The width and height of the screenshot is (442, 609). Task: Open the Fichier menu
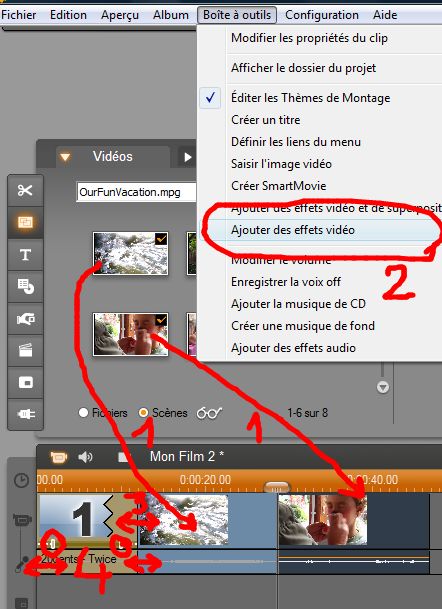18,15
